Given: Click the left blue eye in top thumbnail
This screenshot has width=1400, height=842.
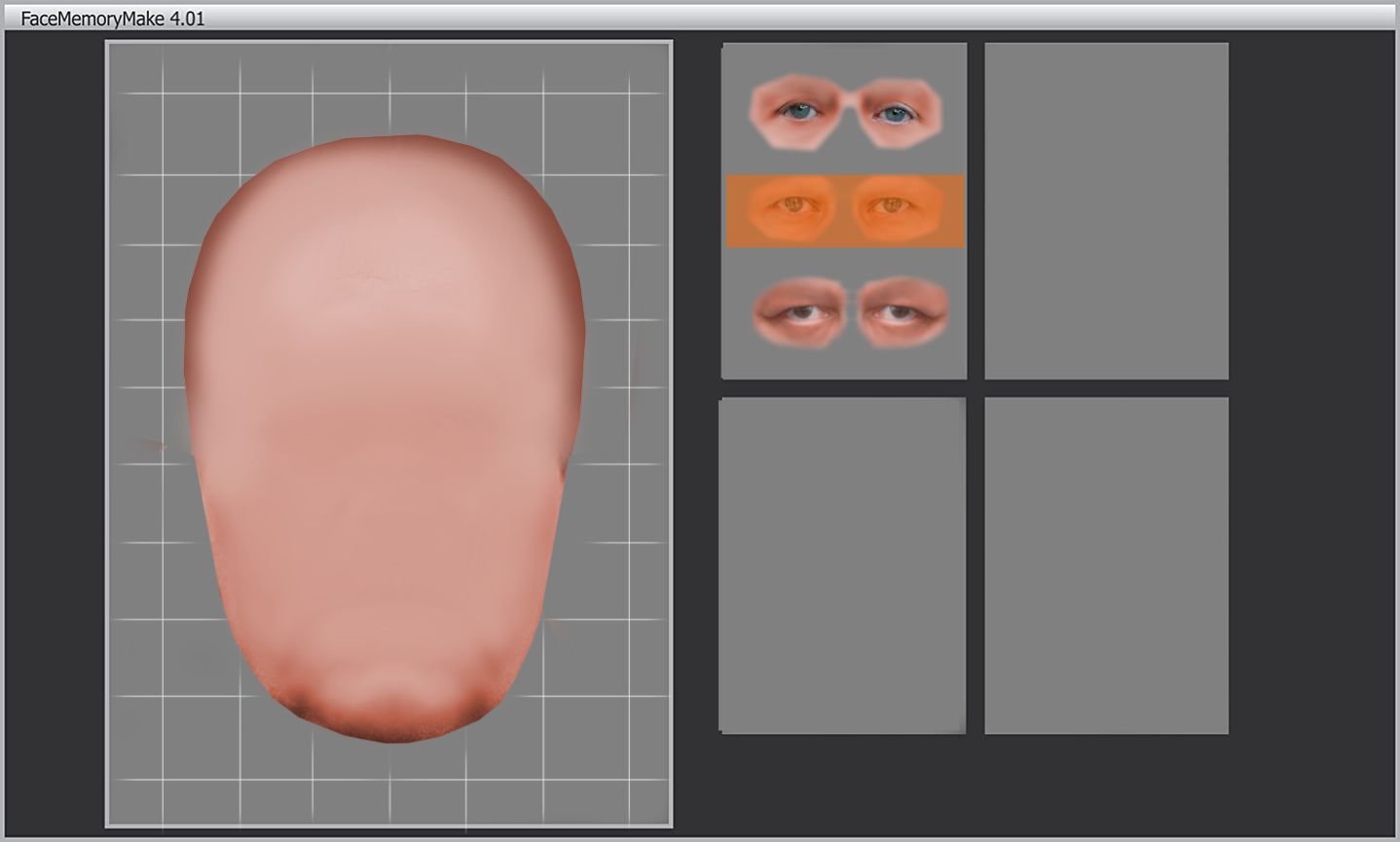Looking at the screenshot, I should pos(798,112).
